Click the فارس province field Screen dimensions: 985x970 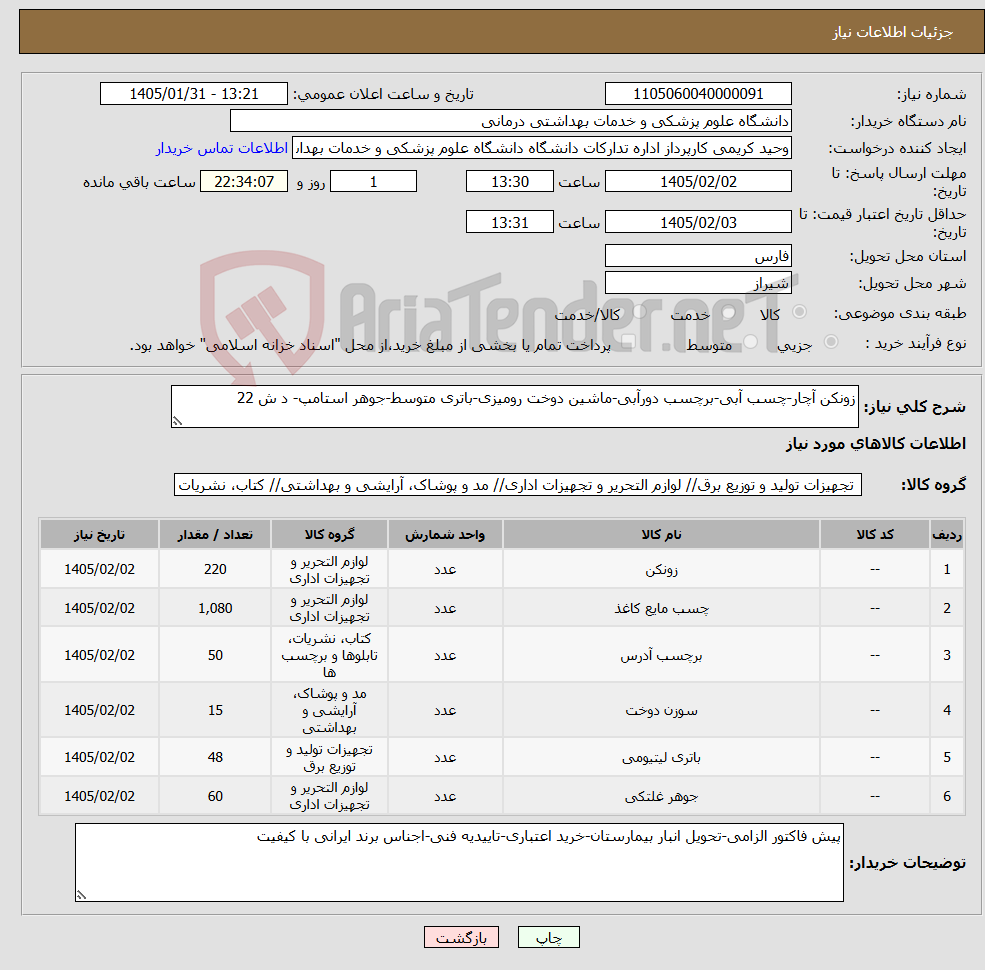(698, 256)
